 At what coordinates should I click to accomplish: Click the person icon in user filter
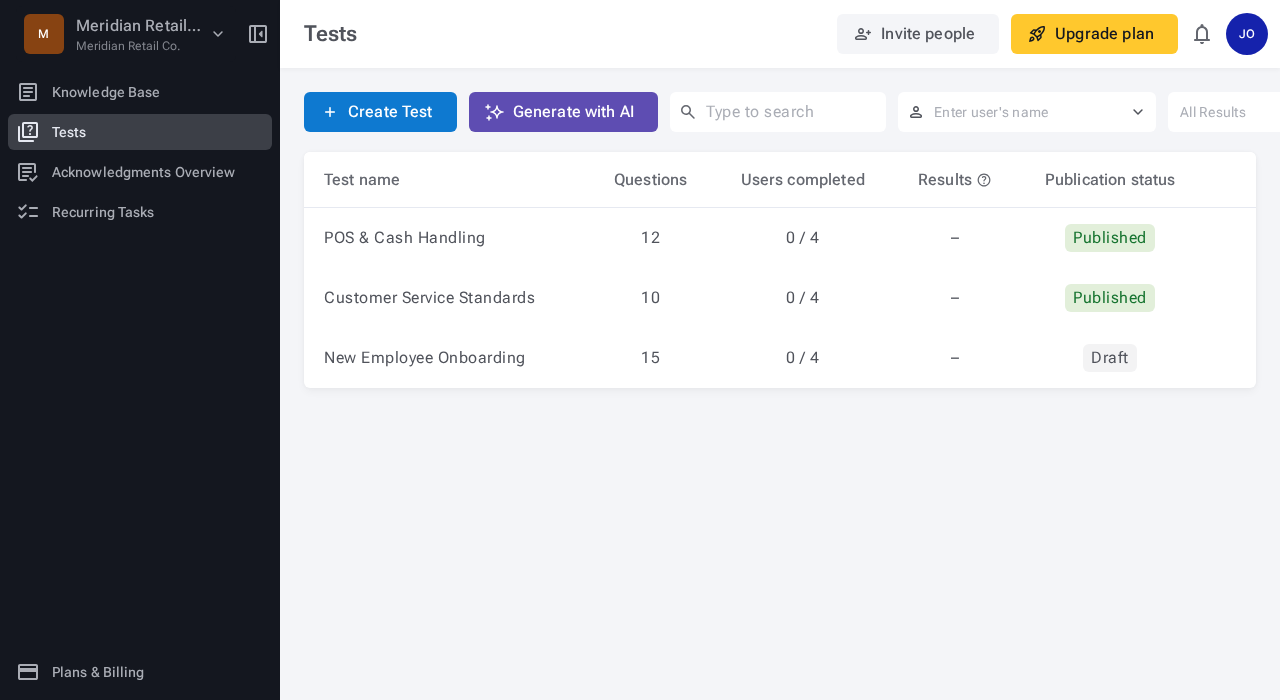(x=916, y=112)
